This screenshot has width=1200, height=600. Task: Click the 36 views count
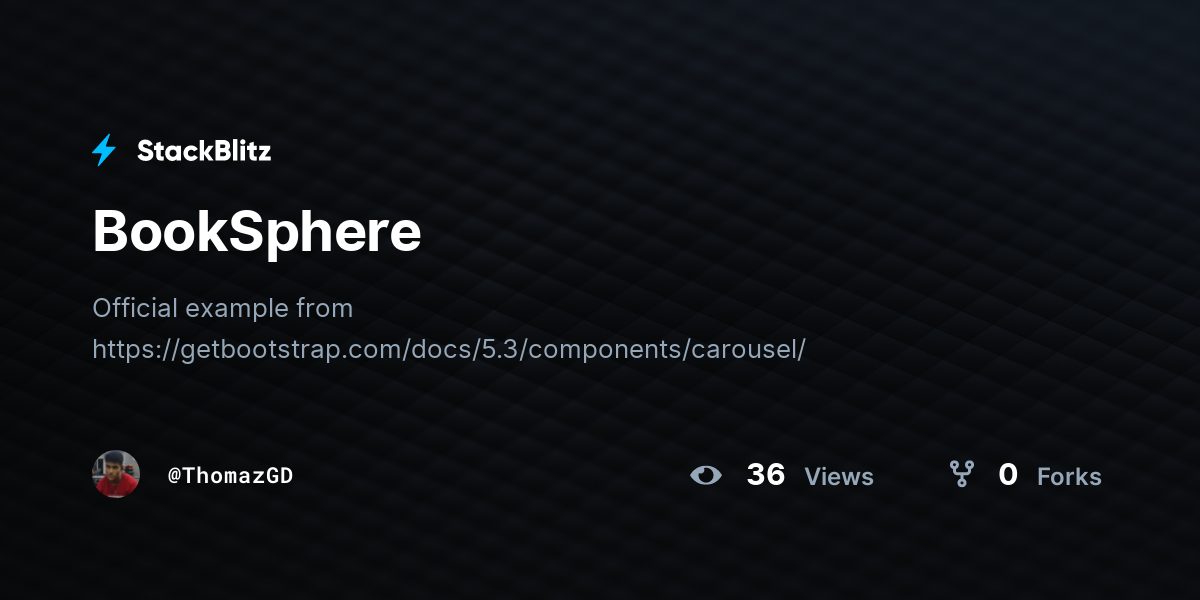(x=766, y=475)
